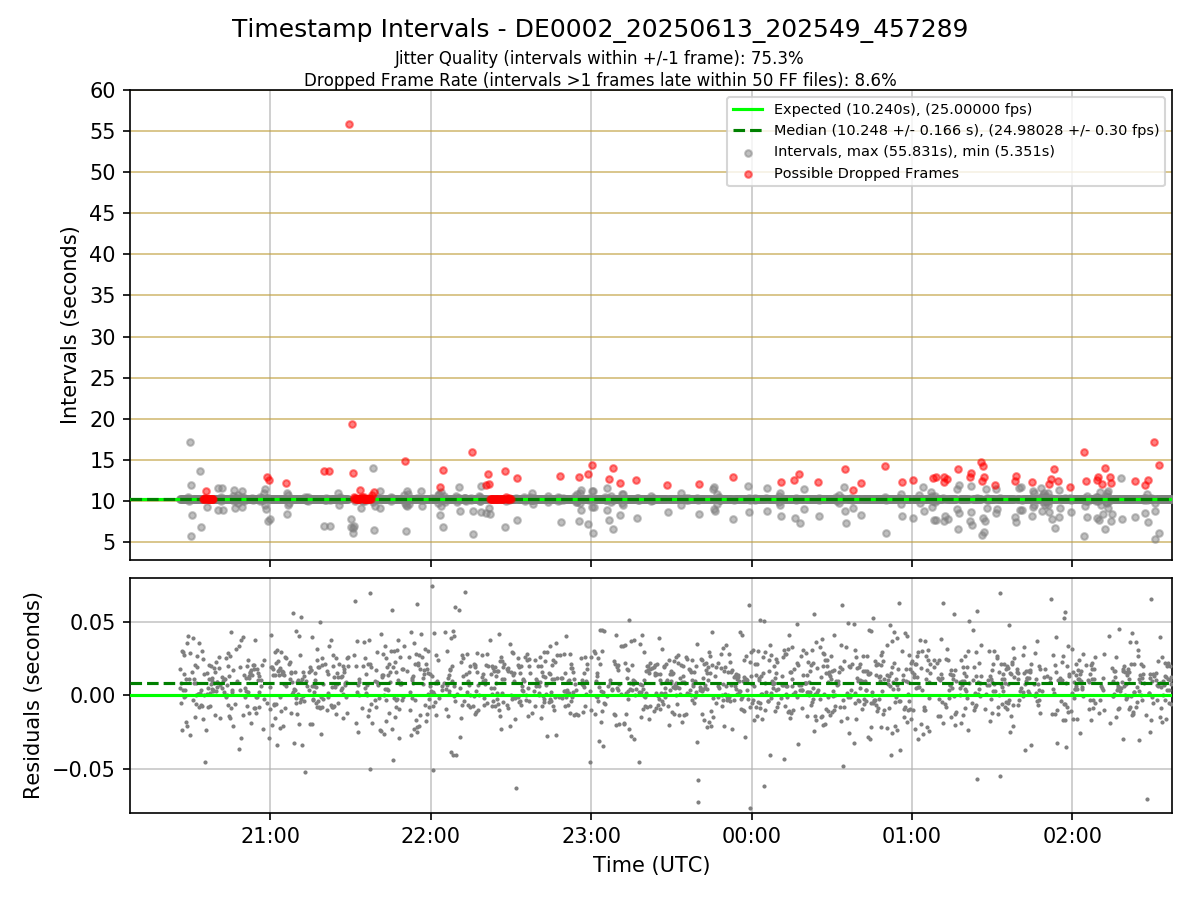Click the plot title 'Timestamp Intervals - DE0002_20250613_202549_457289'

600,29
